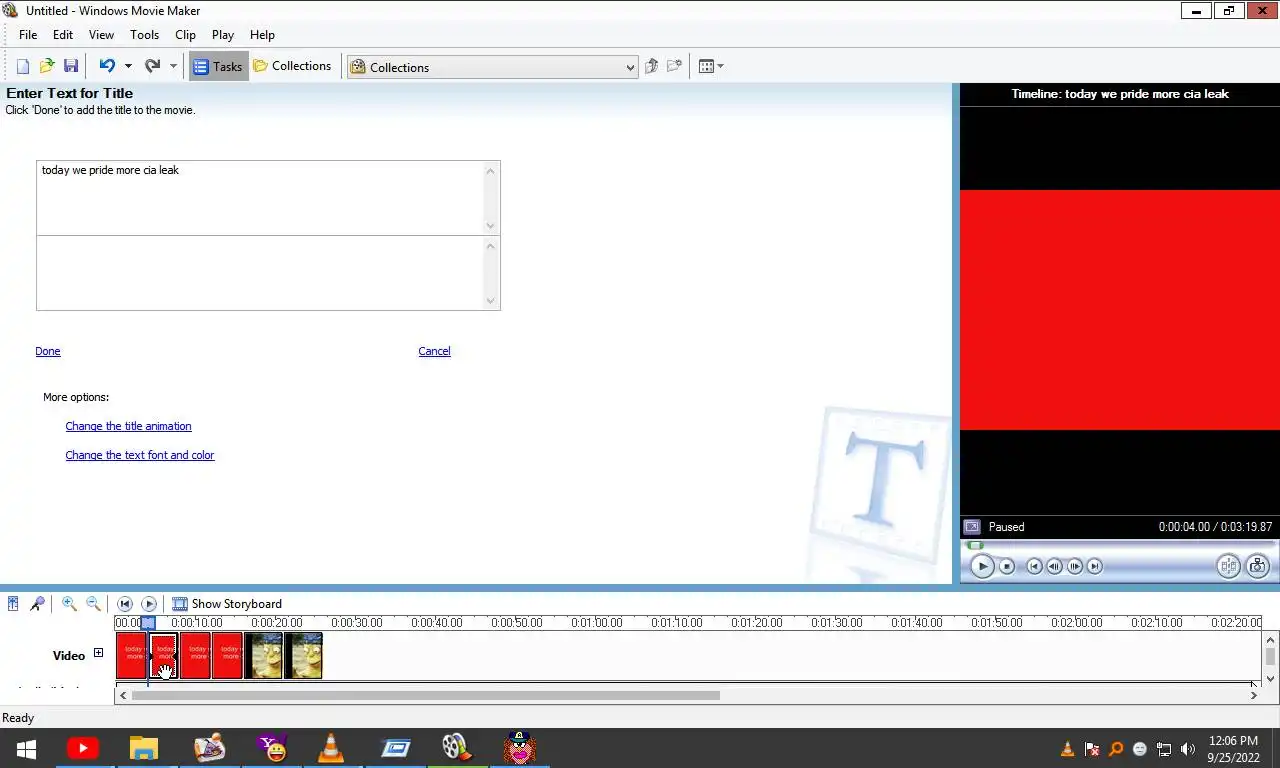Rewind the timeline to the start
Viewport: 1280px width, 768px height.
(125, 604)
